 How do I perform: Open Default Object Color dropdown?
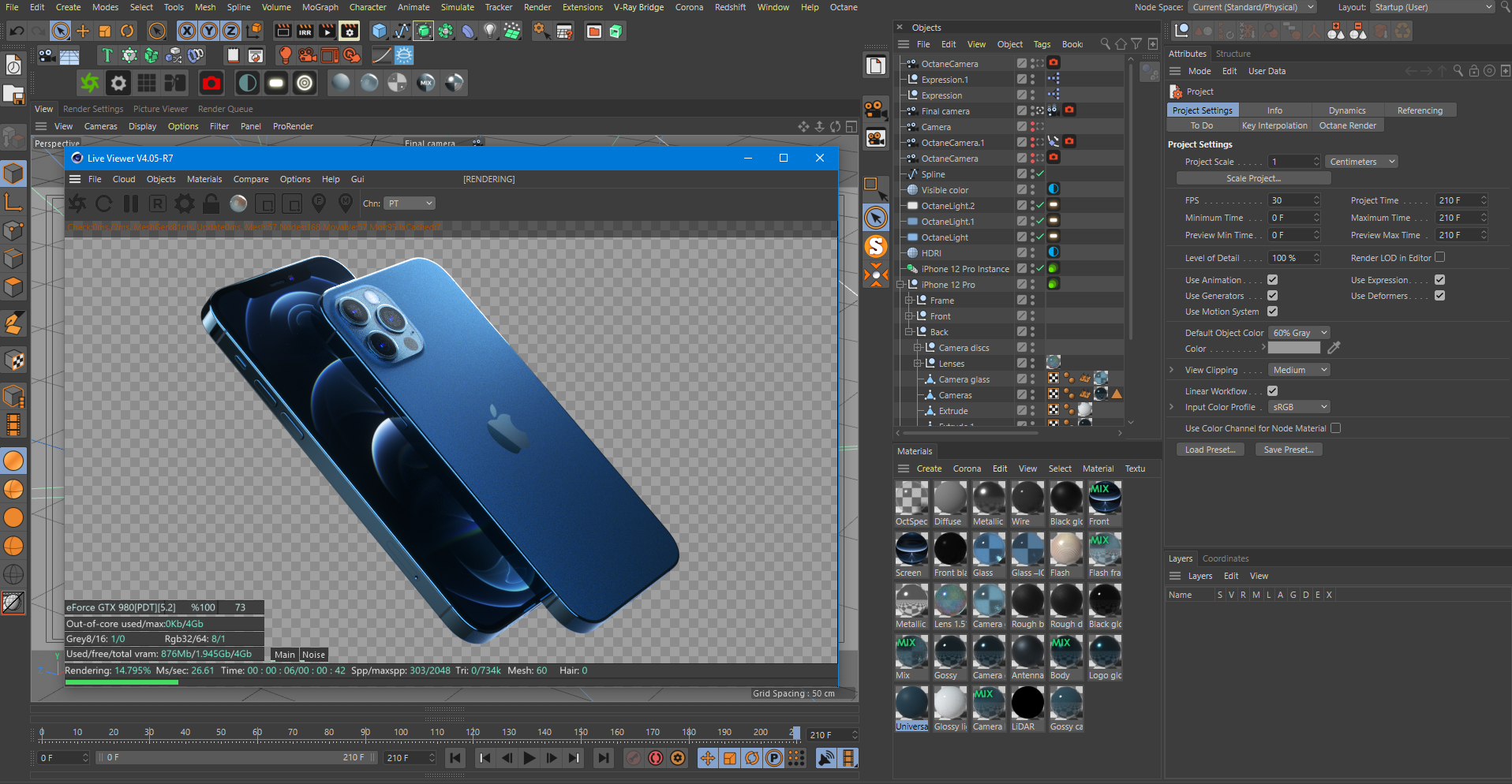(x=1300, y=333)
